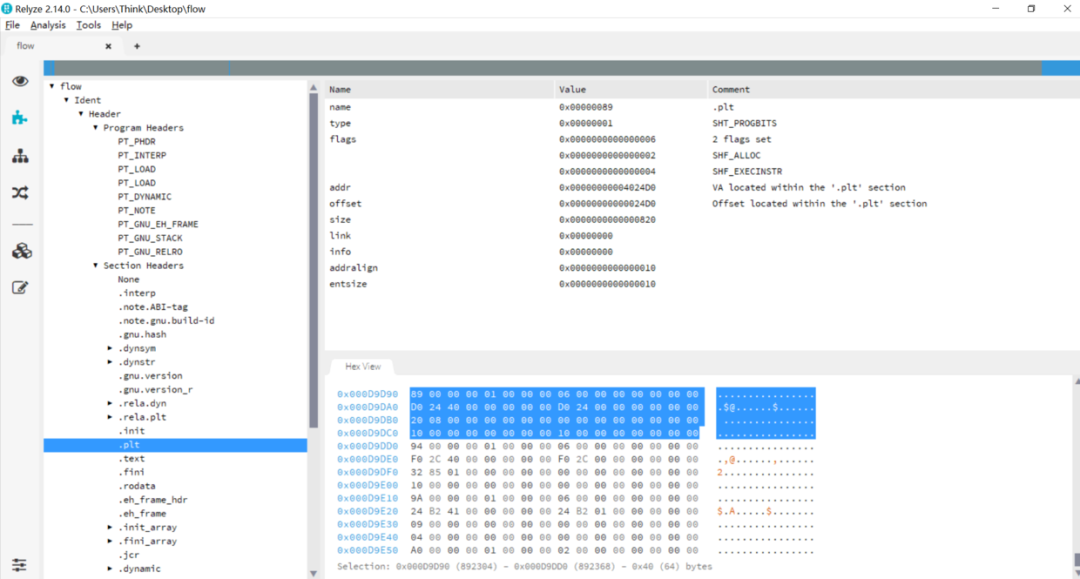
Task: Select the puzzle-piece structure icon
Action: click(x=20, y=118)
